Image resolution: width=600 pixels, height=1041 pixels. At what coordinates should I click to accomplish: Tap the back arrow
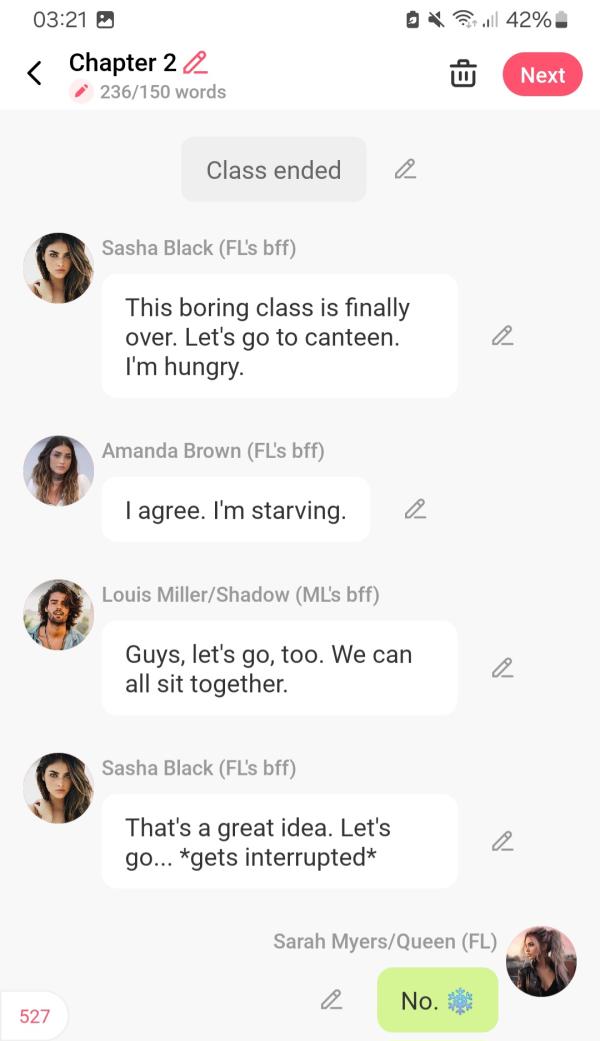pyautogui.click(x=35, y=73)
